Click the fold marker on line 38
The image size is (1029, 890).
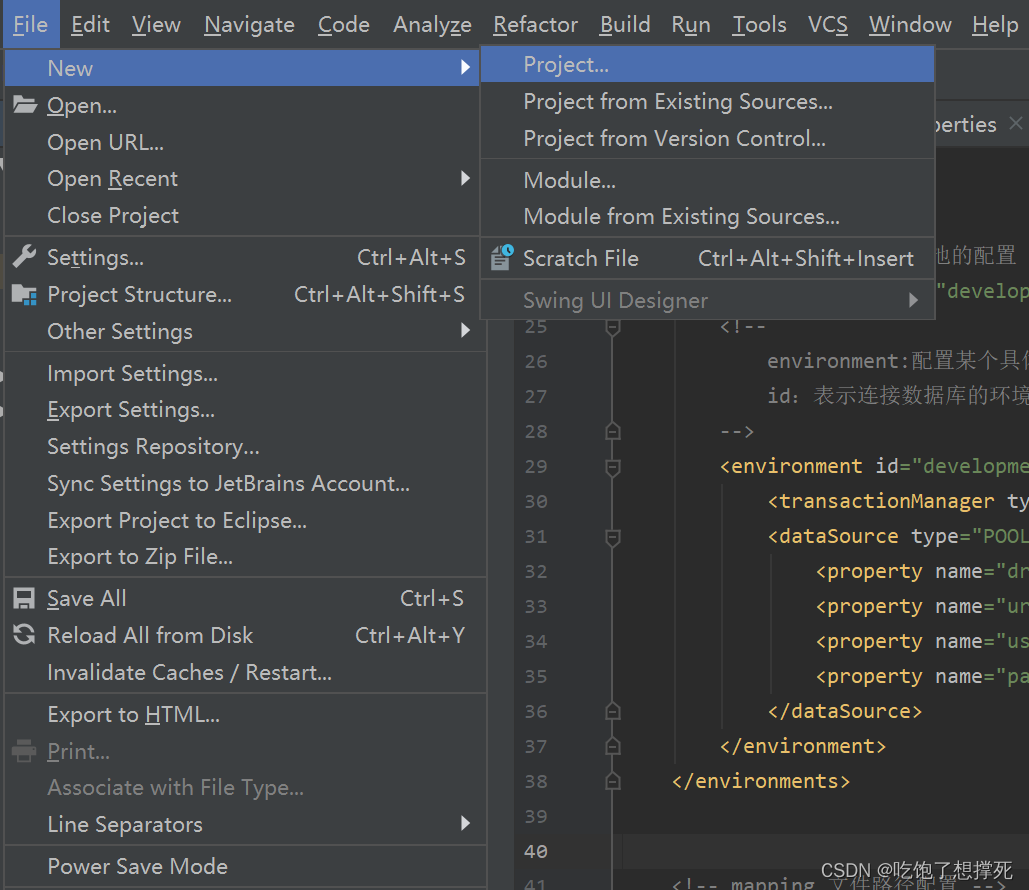click(612, 782)
